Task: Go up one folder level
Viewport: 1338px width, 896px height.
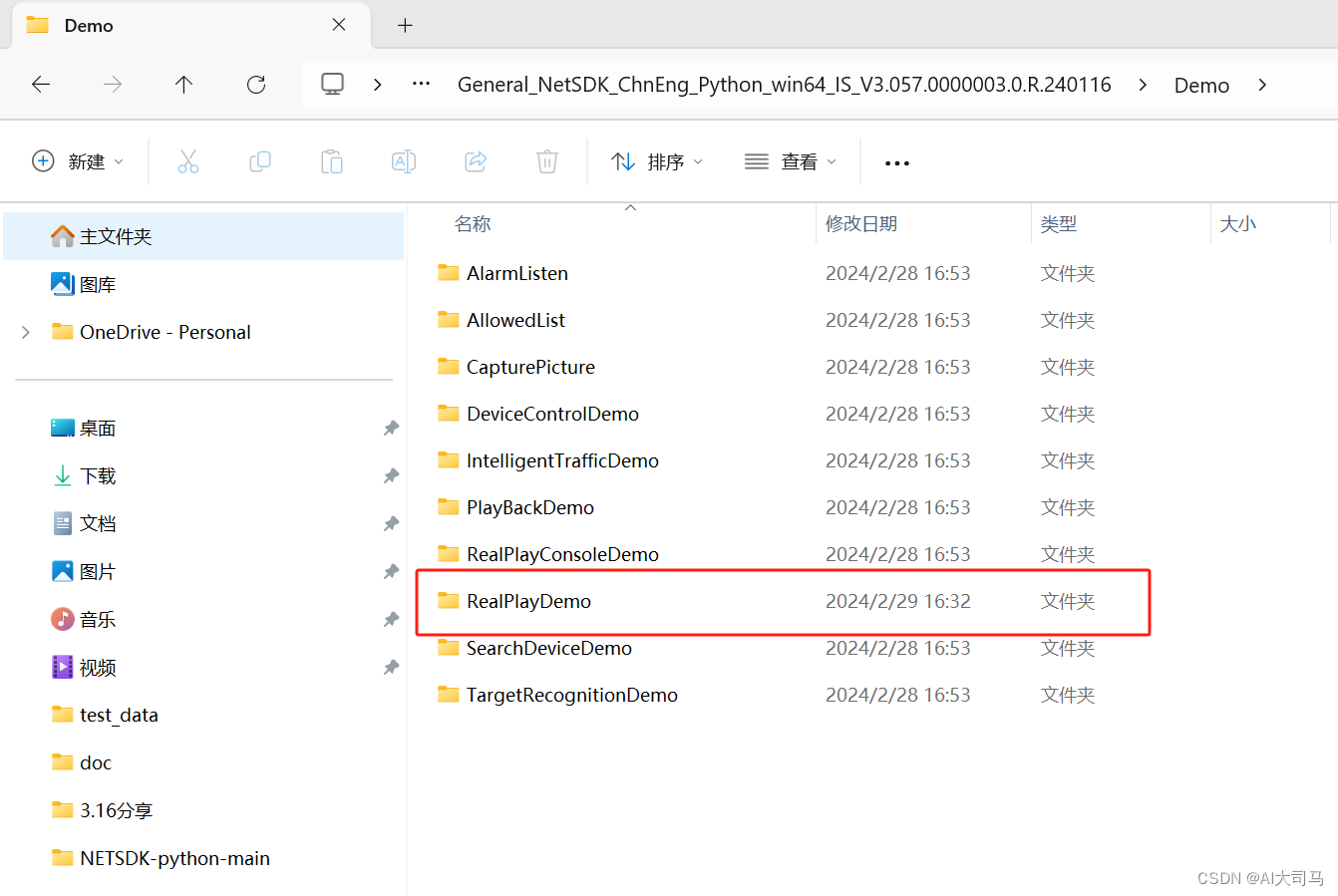Action: click(184, 85)
